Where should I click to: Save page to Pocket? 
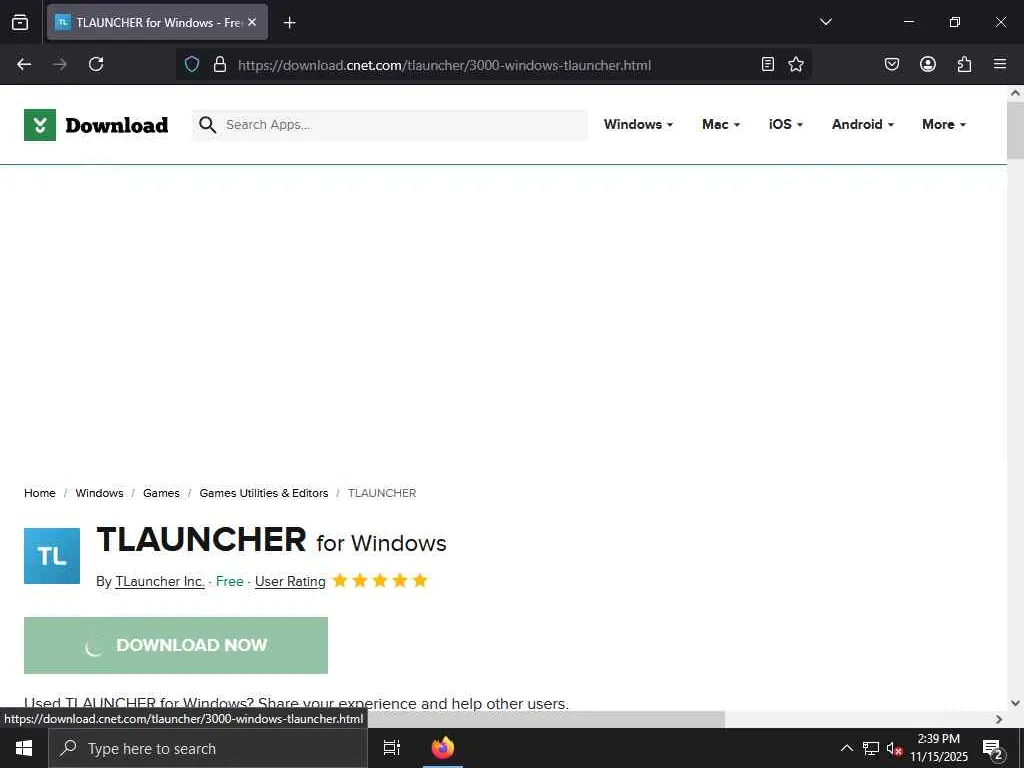pos(891,64)
